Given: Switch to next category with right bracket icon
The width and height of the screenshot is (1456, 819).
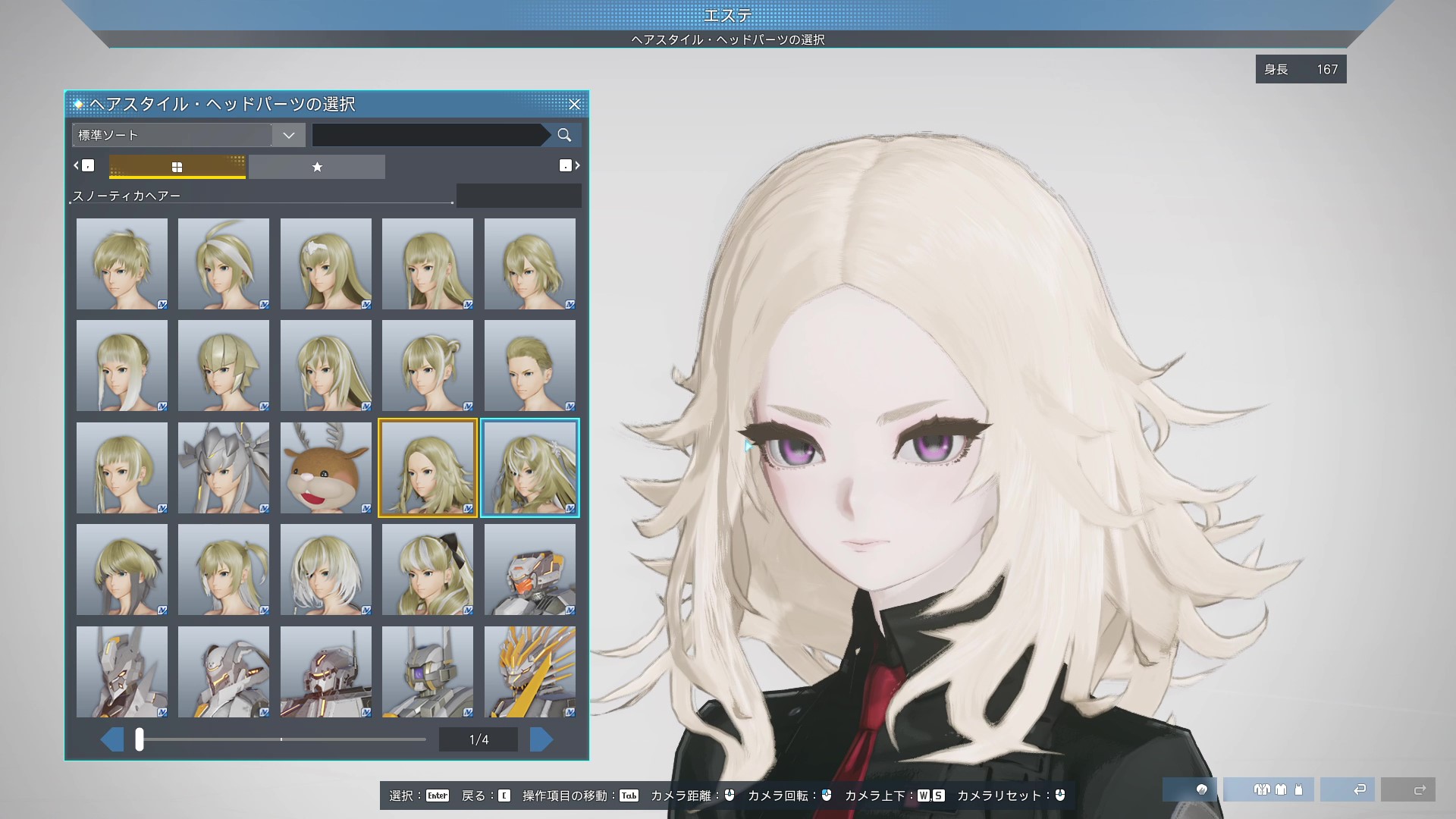Looking at the screenshot, I should click(x=570, y=165).
